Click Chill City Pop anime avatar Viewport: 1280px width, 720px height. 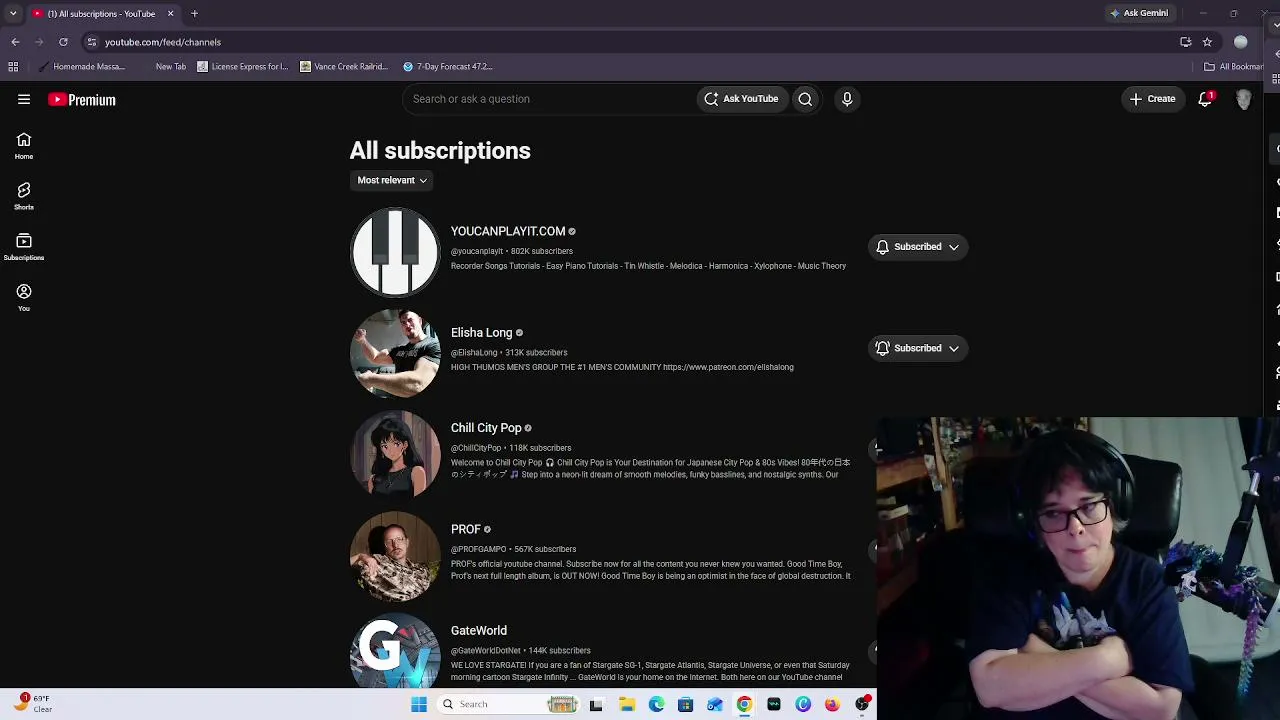395,454
